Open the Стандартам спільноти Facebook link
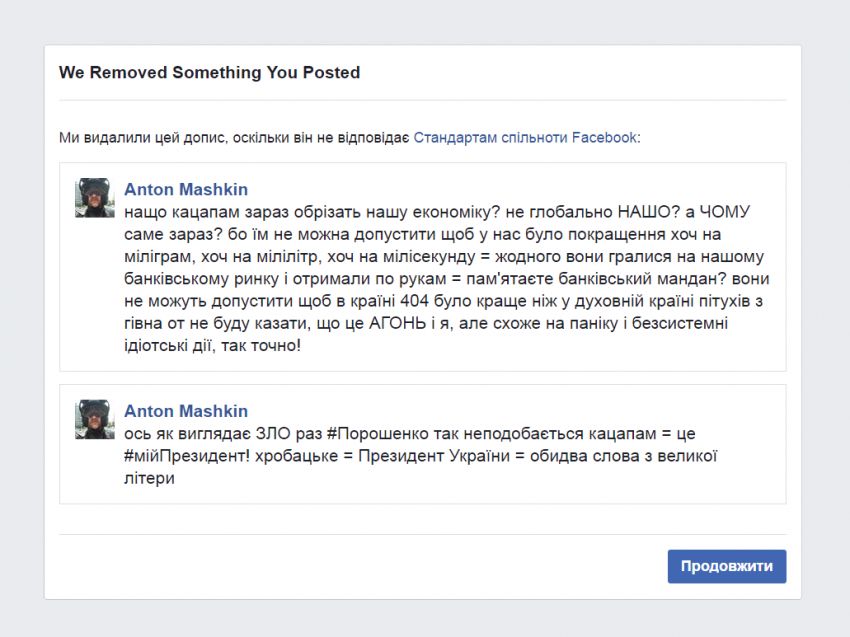 [525, 138]
